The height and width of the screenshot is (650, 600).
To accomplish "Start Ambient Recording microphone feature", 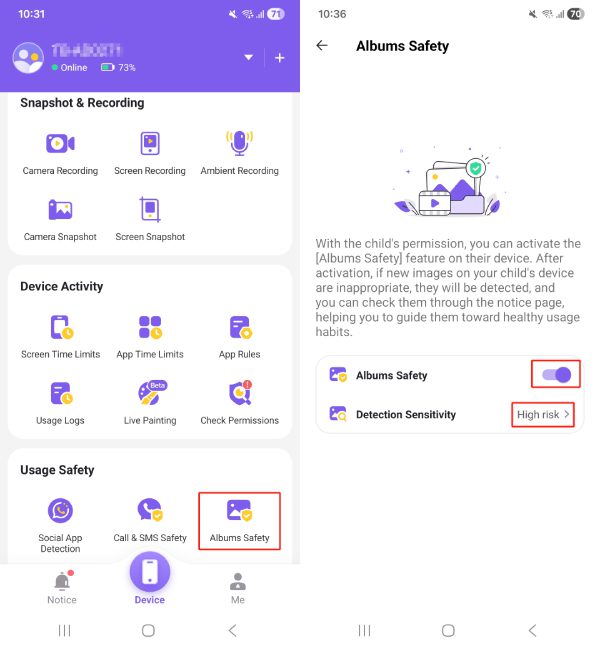I will (x=239, y=153).
